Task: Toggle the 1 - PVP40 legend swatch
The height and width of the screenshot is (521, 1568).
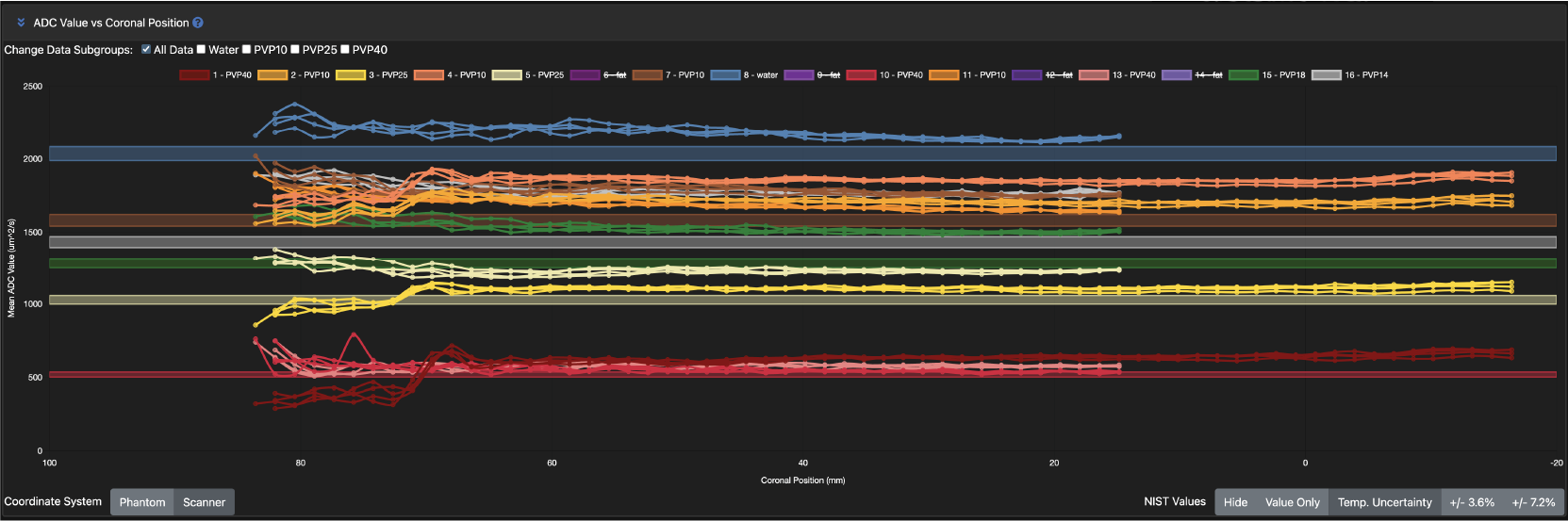Action: (194, 75)
